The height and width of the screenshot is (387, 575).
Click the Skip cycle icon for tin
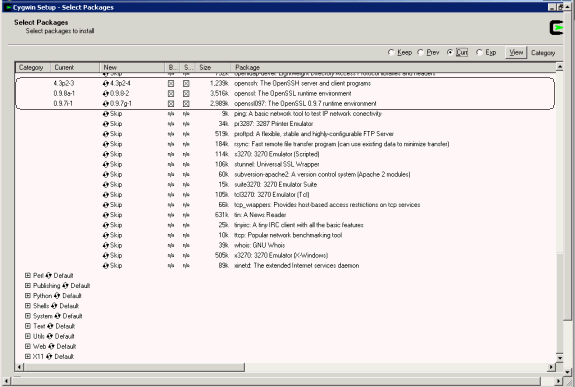(106, 215)
